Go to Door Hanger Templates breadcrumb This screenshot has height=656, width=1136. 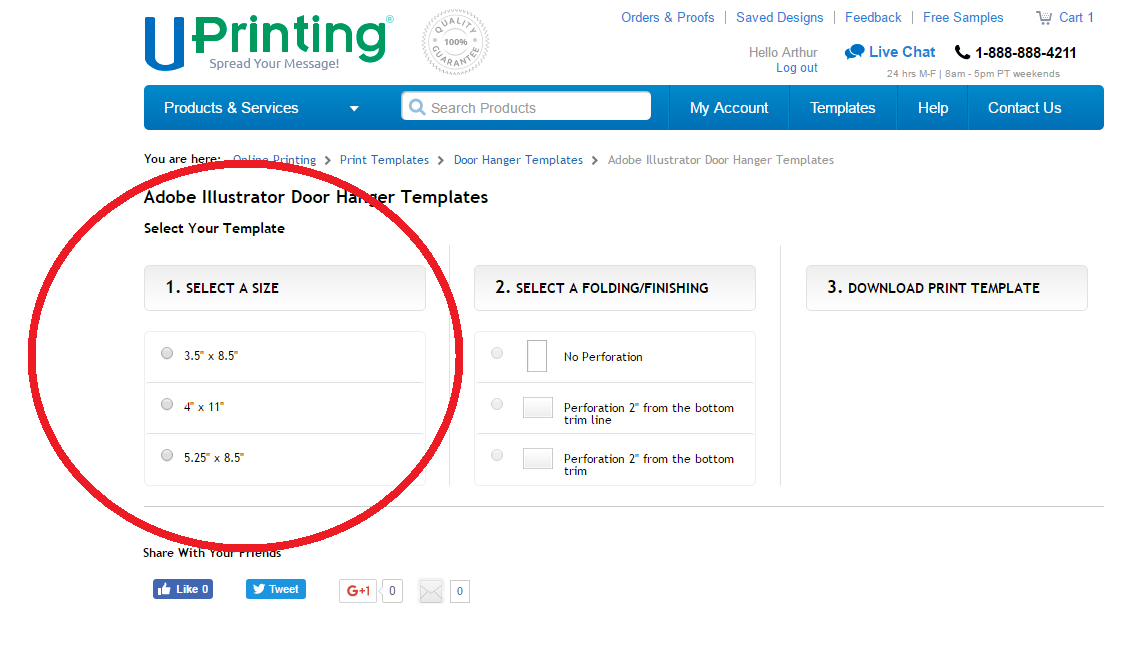pyautogui.click(x=518, y=159)
